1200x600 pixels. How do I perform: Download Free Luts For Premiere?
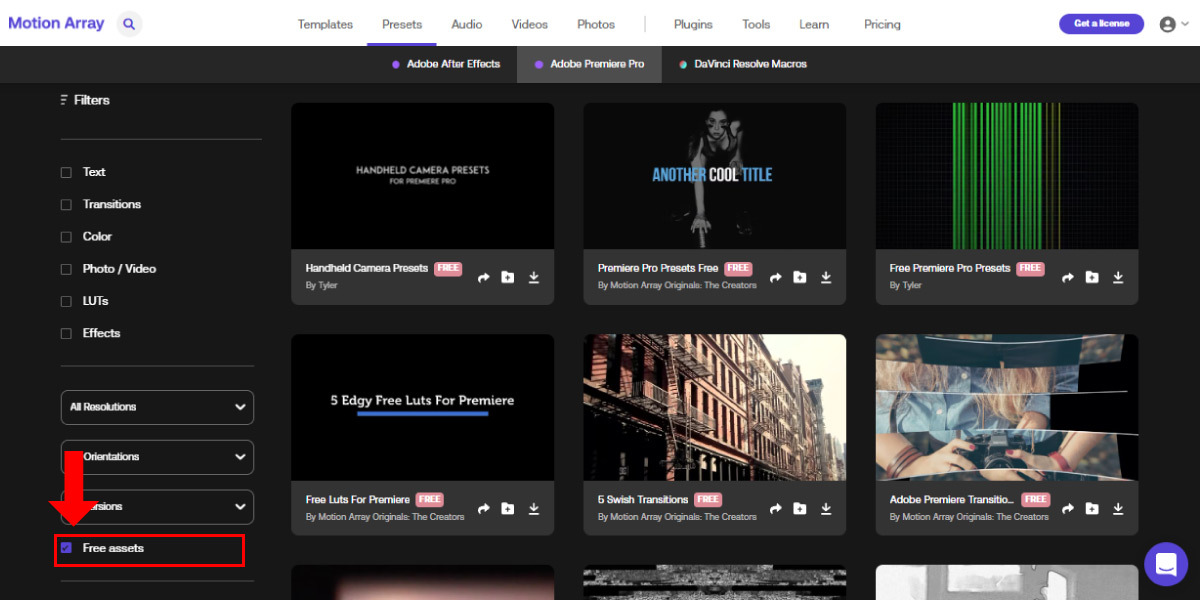point(534,508)
